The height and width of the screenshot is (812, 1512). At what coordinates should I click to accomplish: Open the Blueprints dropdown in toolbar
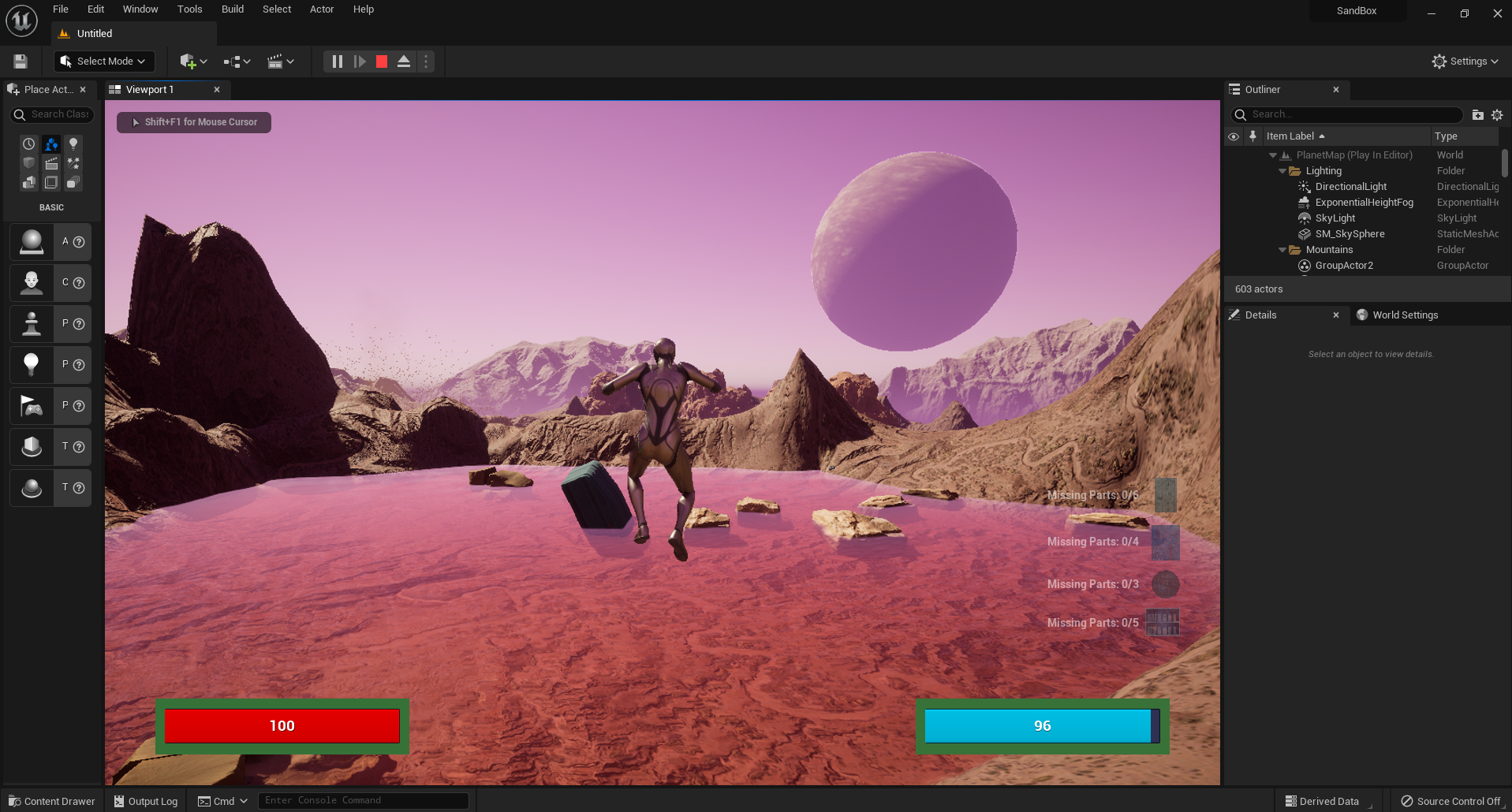pyautogui.click(x=237, y=61)
